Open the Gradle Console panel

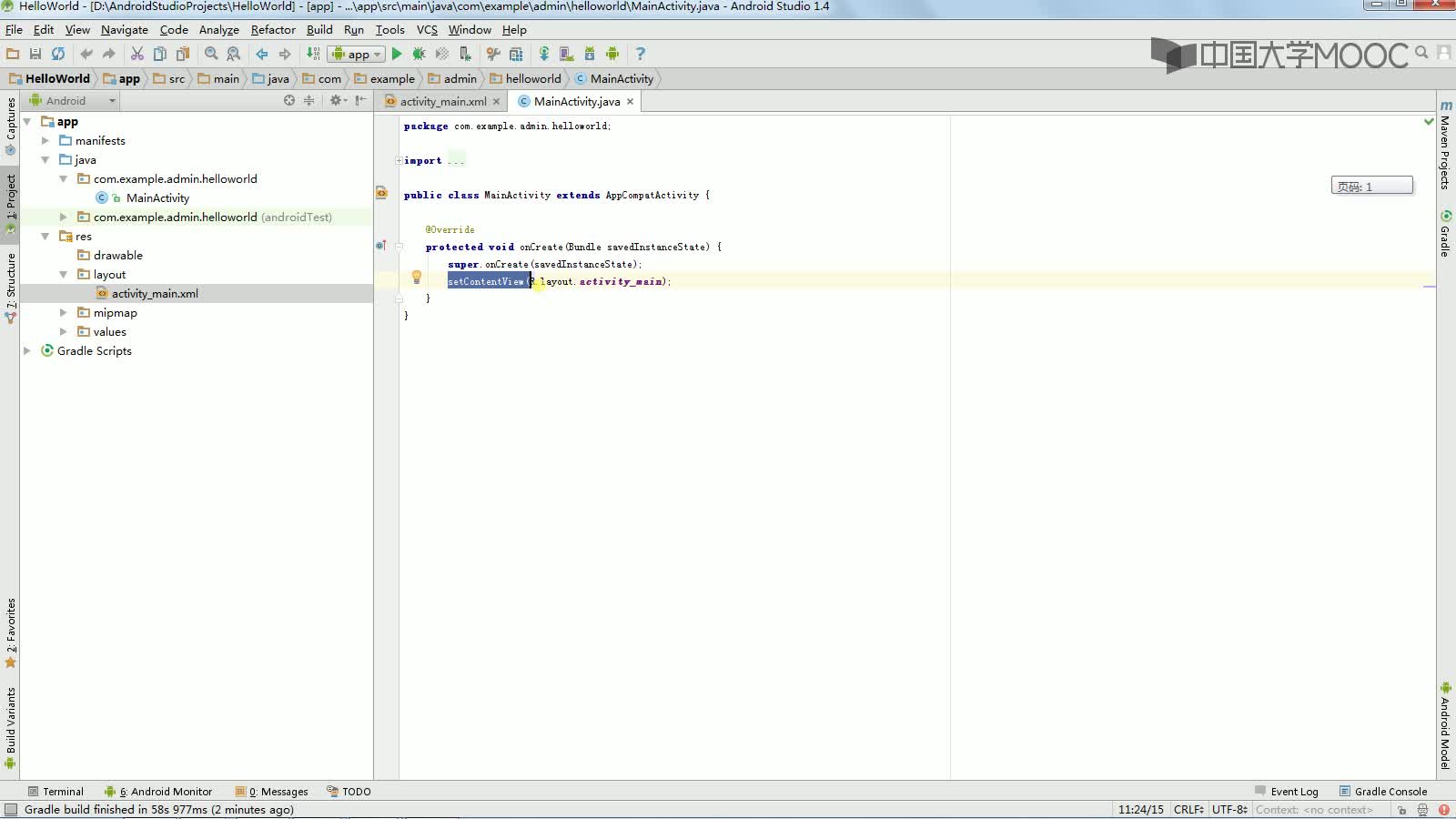point(1383,792)
